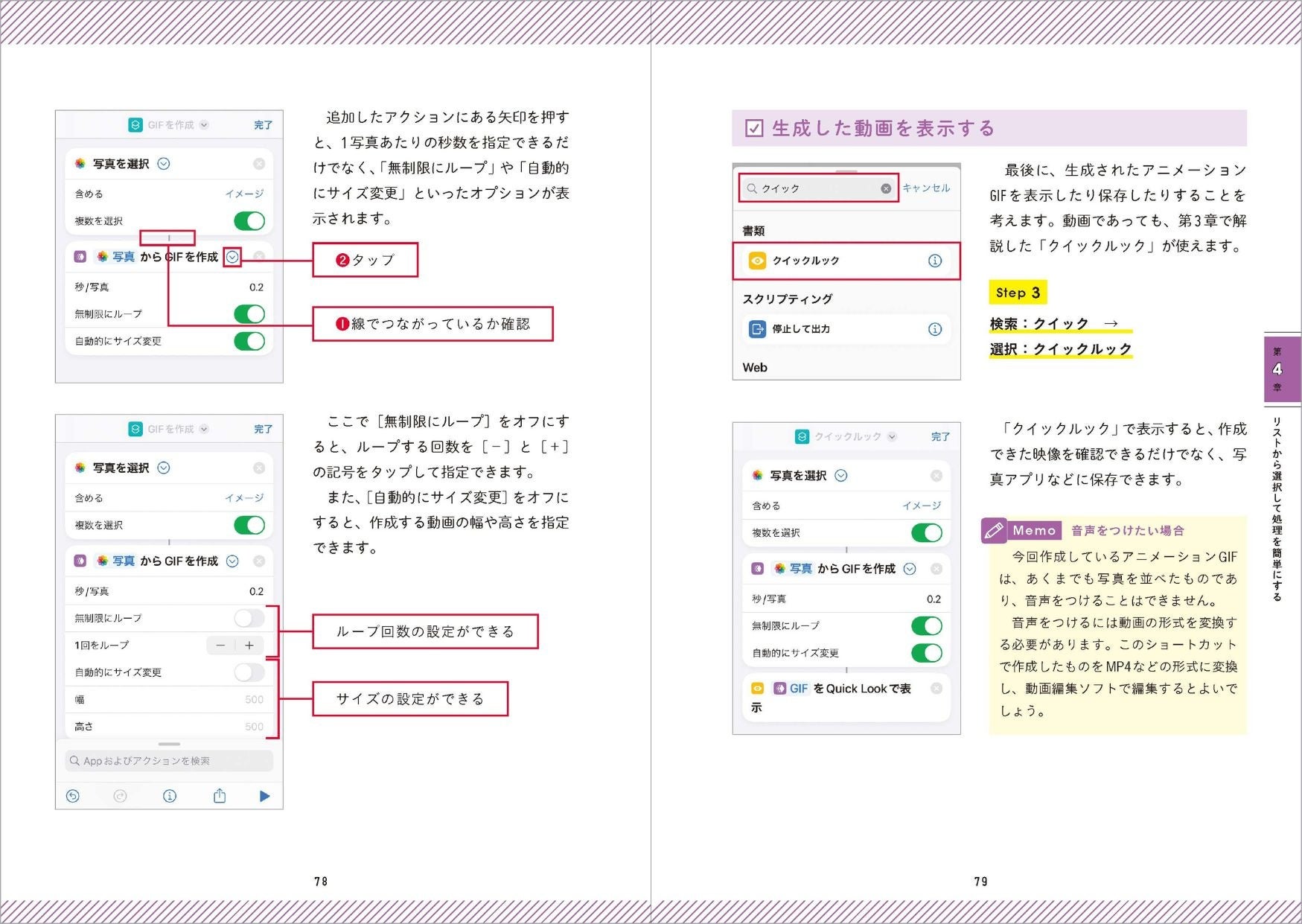1302x924 pixels.
Task: Toggle 複数を選択 in the screenshot with the タップ callout
Action: click(249, 221)
